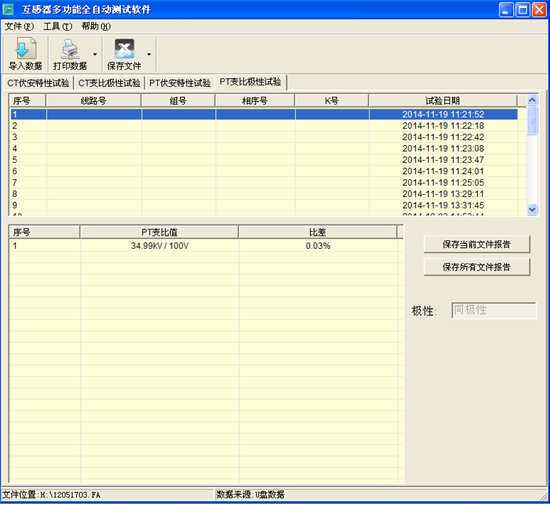Switch to CT变比极性试验 tab

coord(109,83)
